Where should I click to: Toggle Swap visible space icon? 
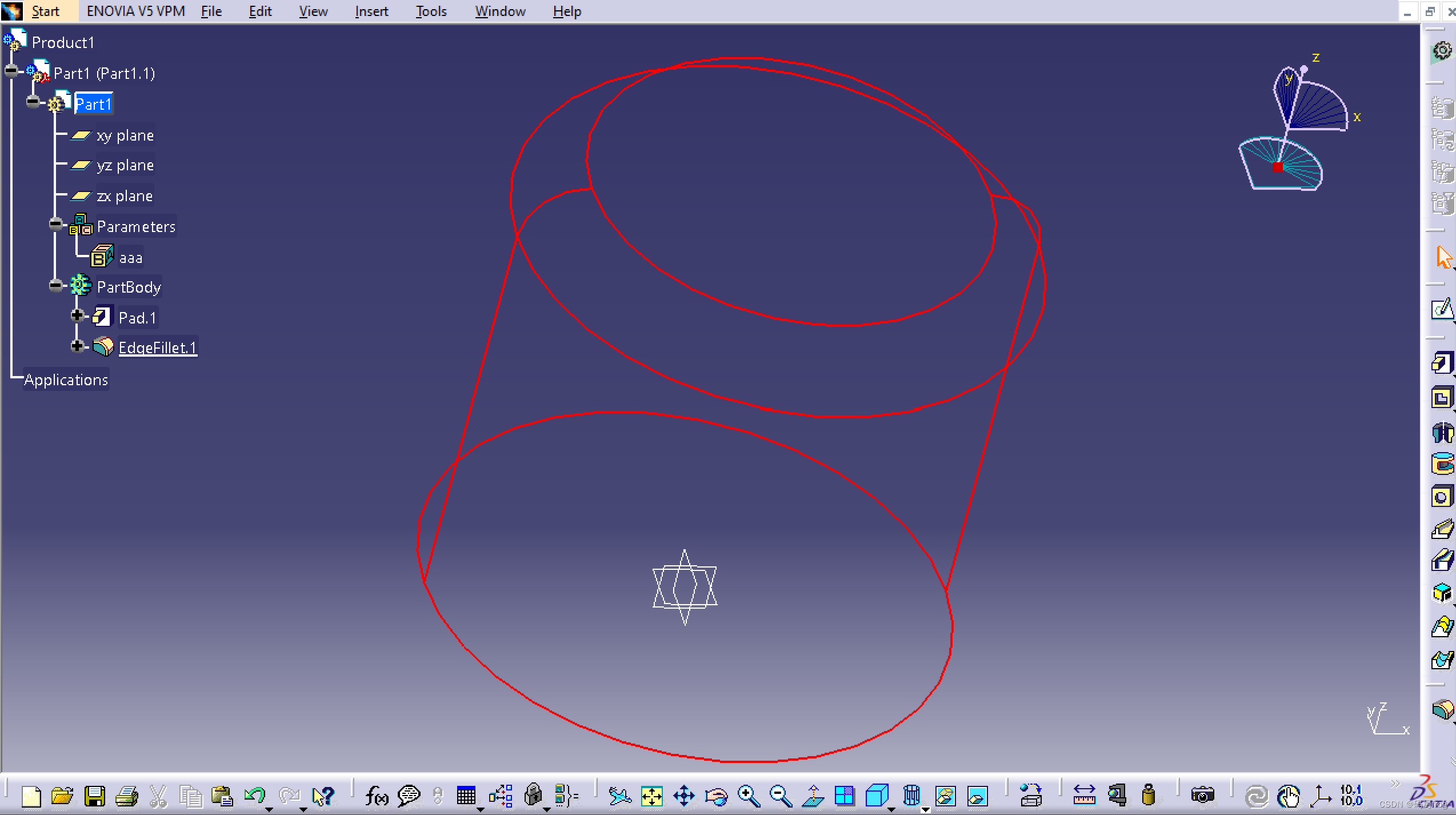coord(977,796)
